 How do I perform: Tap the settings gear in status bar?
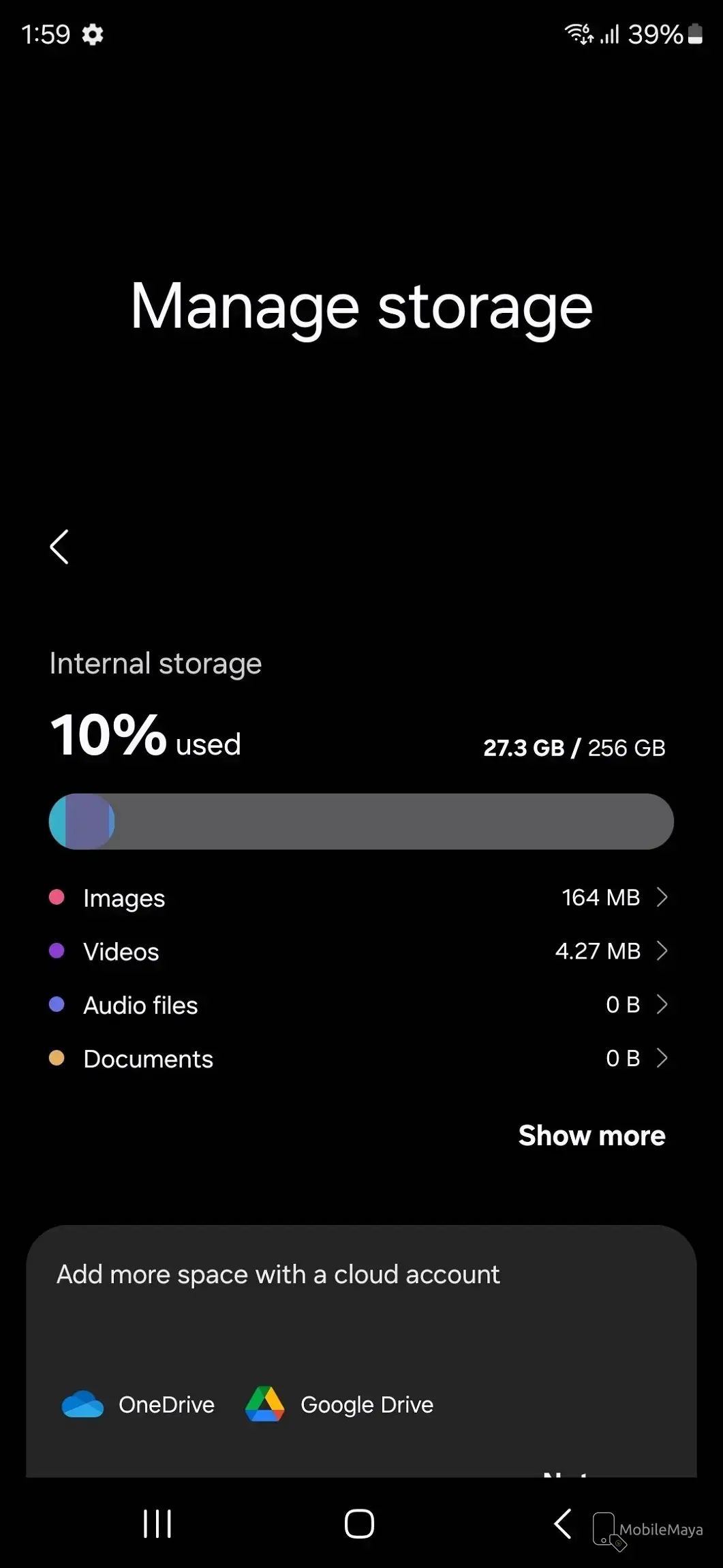(x=93, y=34)
